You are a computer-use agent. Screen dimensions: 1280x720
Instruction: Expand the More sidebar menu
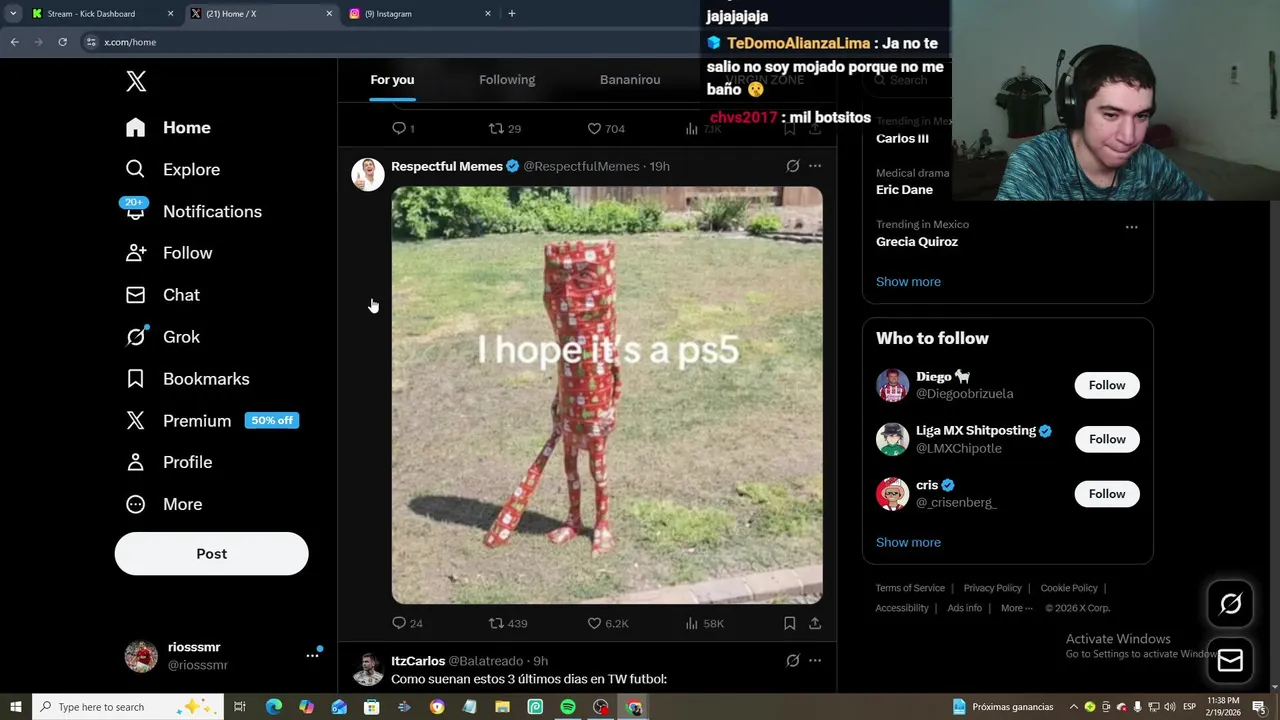point(164,504)
